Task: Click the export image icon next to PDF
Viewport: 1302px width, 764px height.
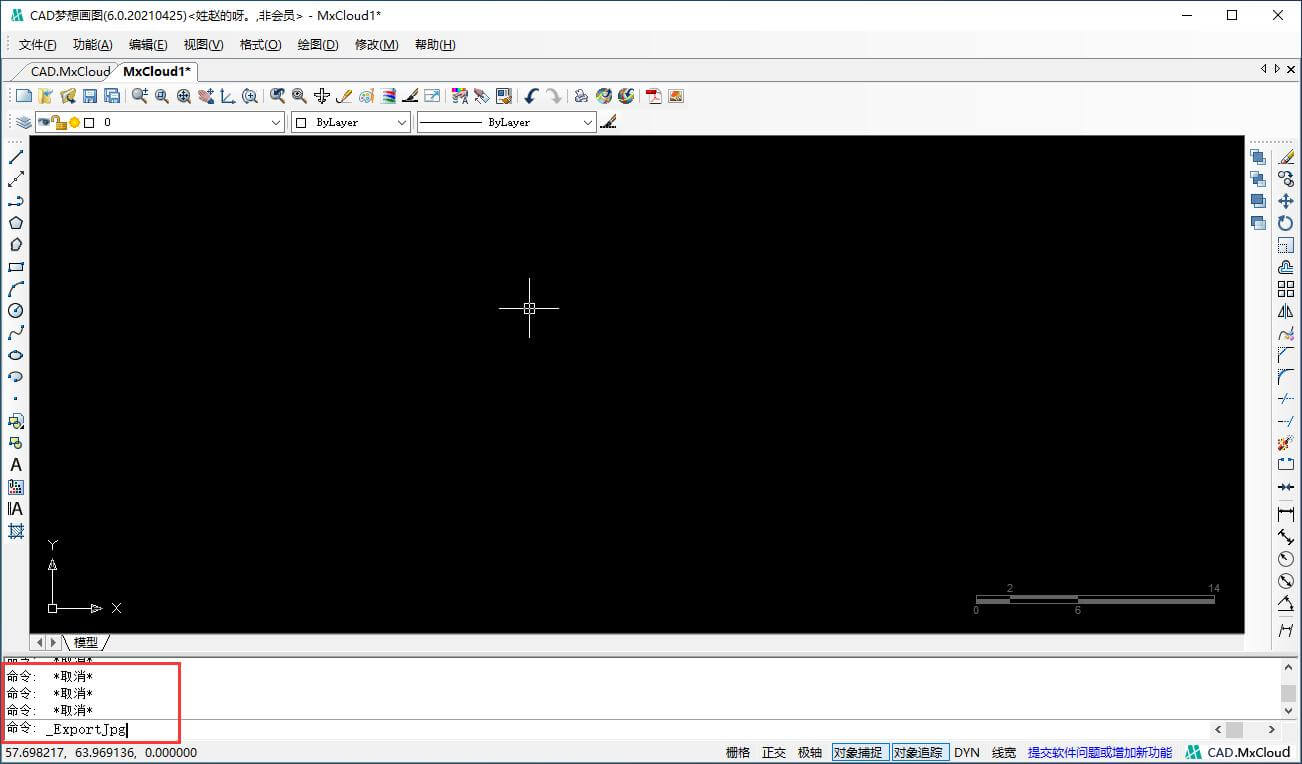Action: click(x=676, y=96)
